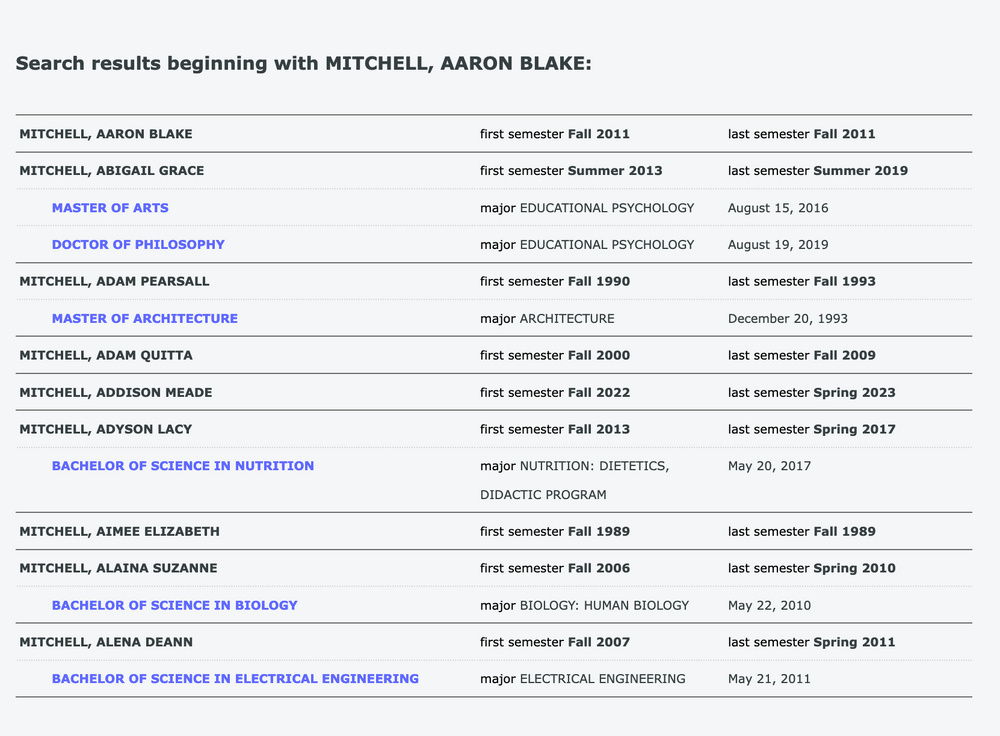Select the MITCHELL, ADDISON MEADE row name

point(116,393)
